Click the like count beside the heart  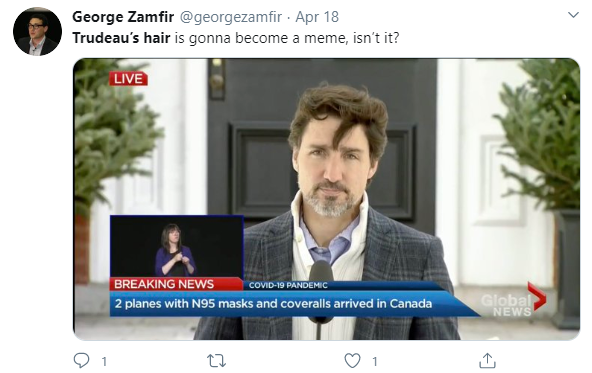tap(375, 362)
